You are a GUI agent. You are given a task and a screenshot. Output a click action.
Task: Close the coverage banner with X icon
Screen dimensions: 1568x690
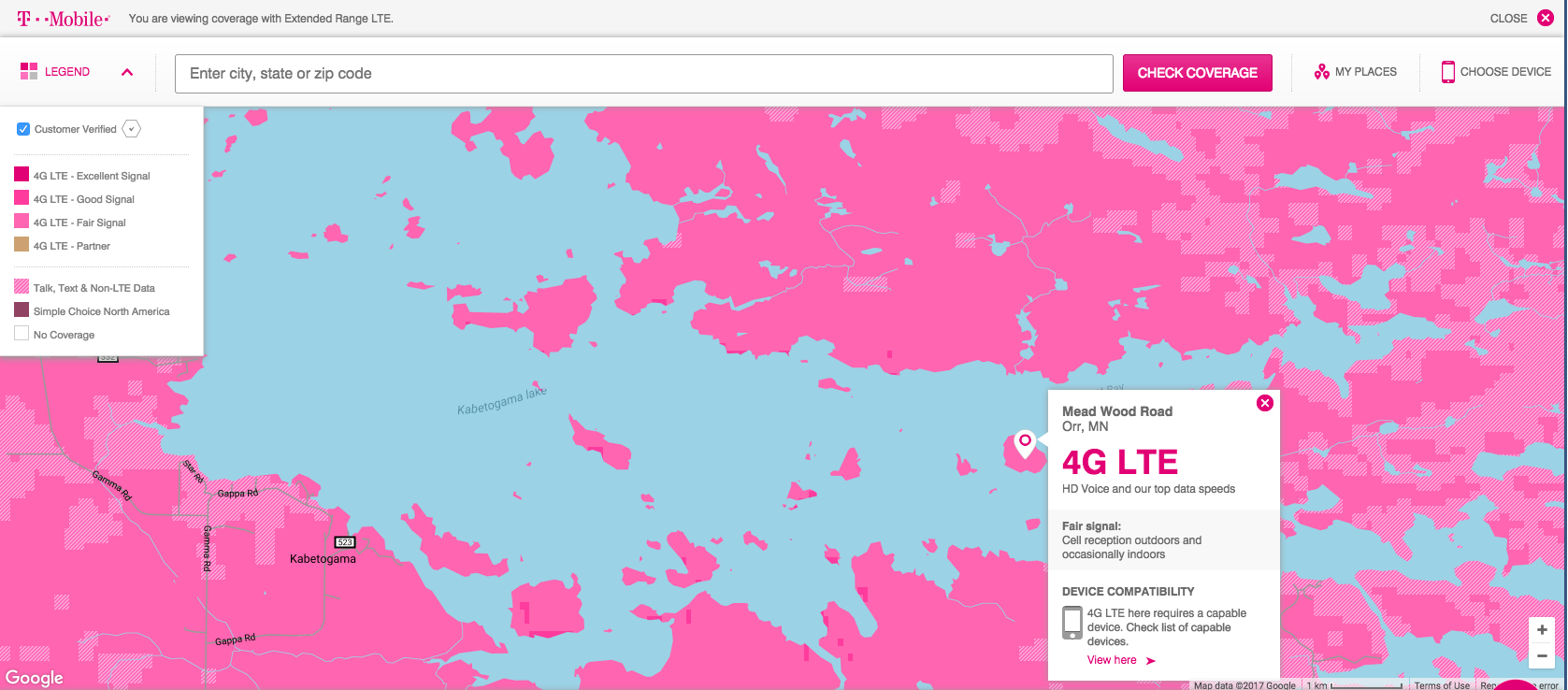[1546, 18]
